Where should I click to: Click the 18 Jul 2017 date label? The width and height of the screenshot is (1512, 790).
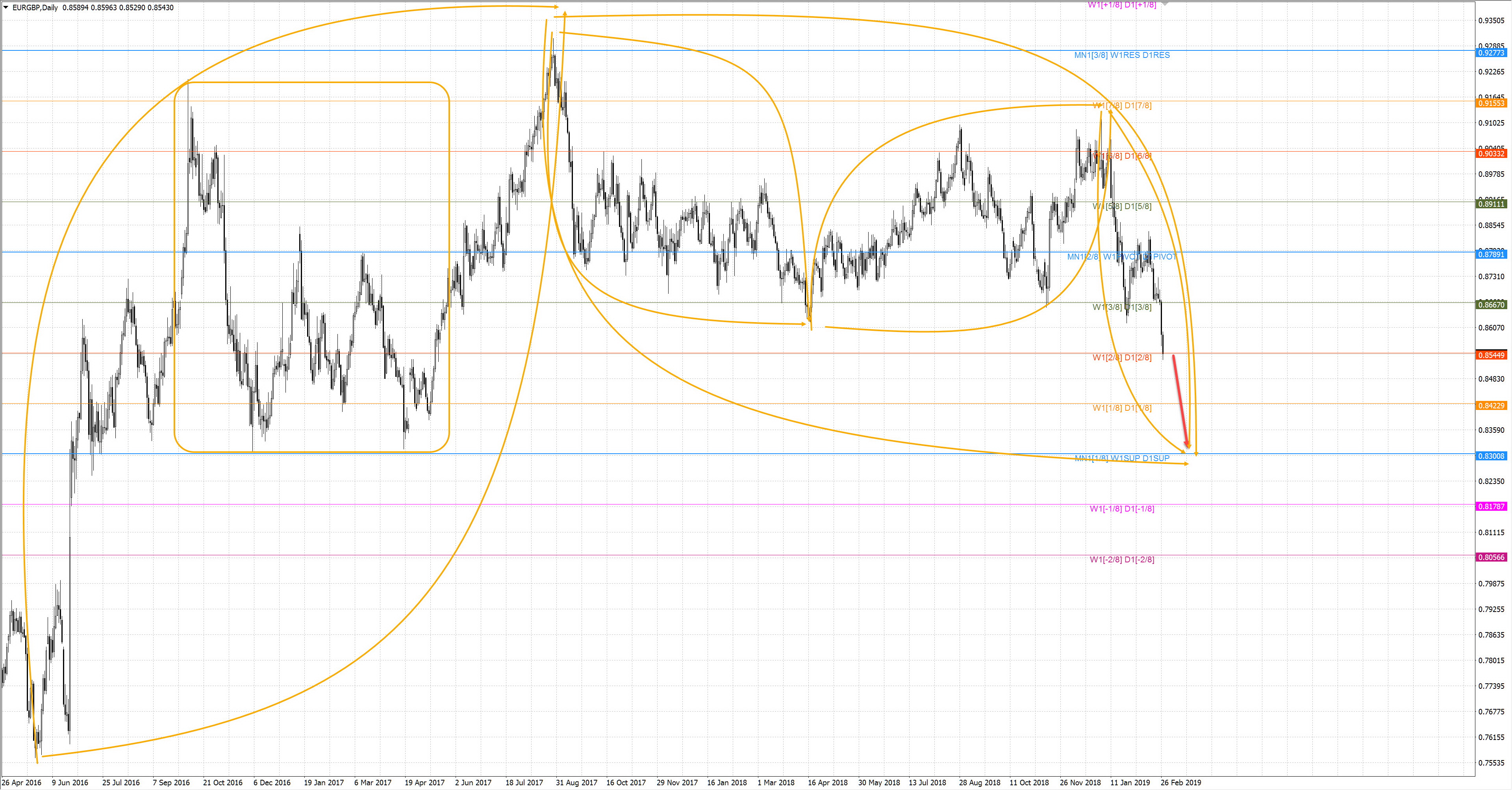pyautogui.click(x=524, y=783)
